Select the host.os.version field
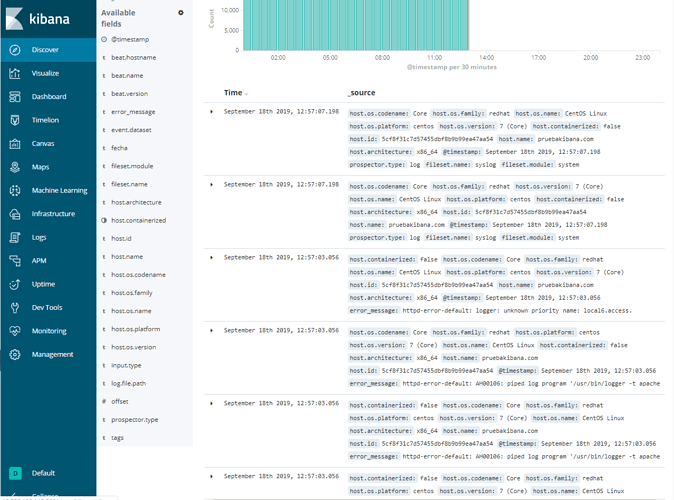674x500 pixels. (134, 347)
